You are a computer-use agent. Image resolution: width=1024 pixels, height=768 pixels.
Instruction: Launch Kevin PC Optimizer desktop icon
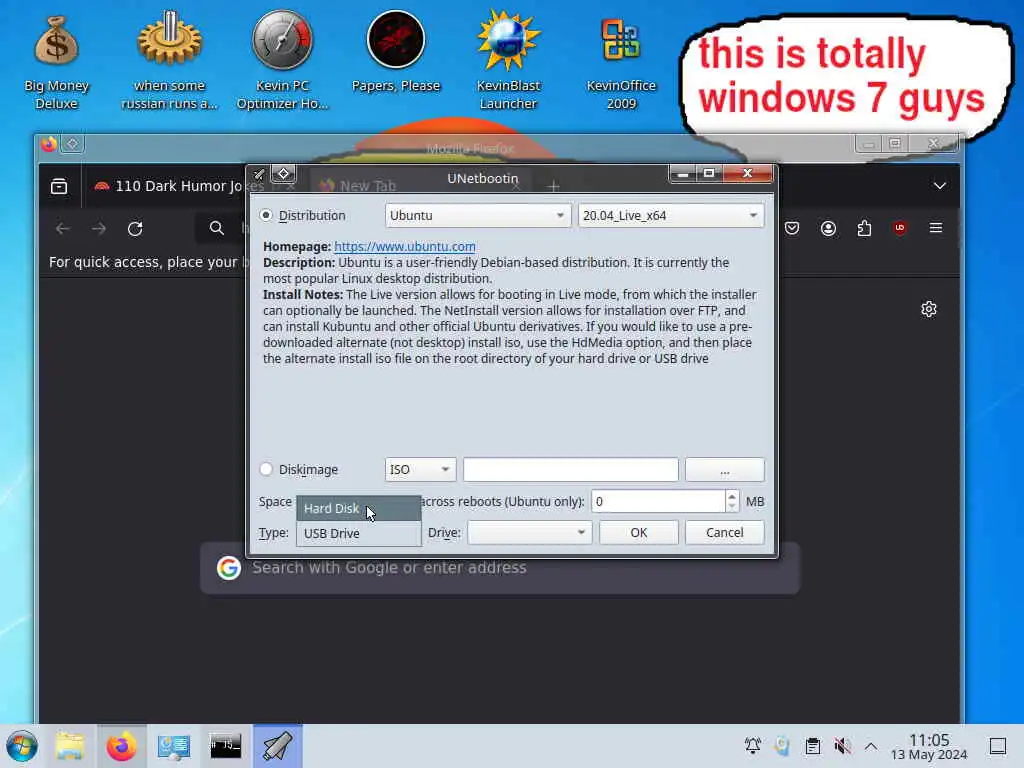click(x=282, y=62)
